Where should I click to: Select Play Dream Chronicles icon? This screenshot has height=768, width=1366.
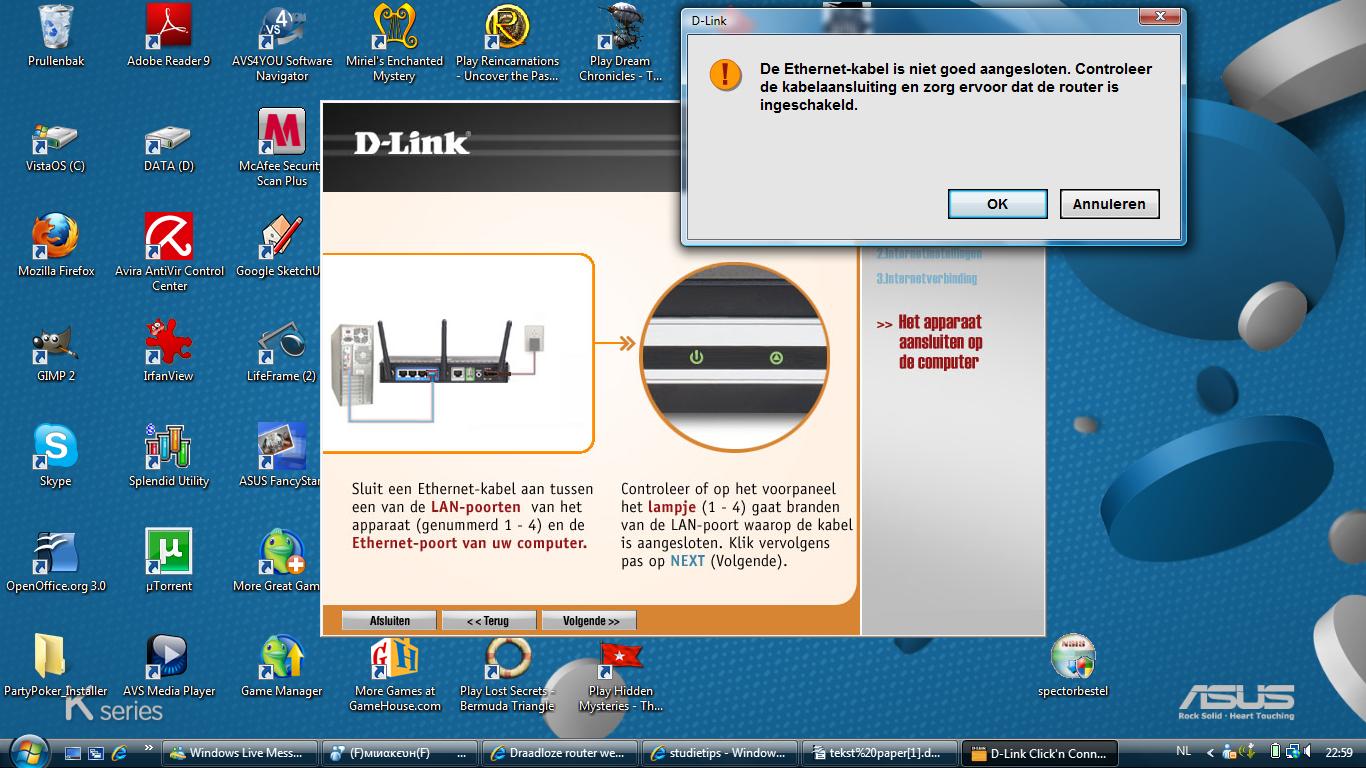tap(621, 43)
